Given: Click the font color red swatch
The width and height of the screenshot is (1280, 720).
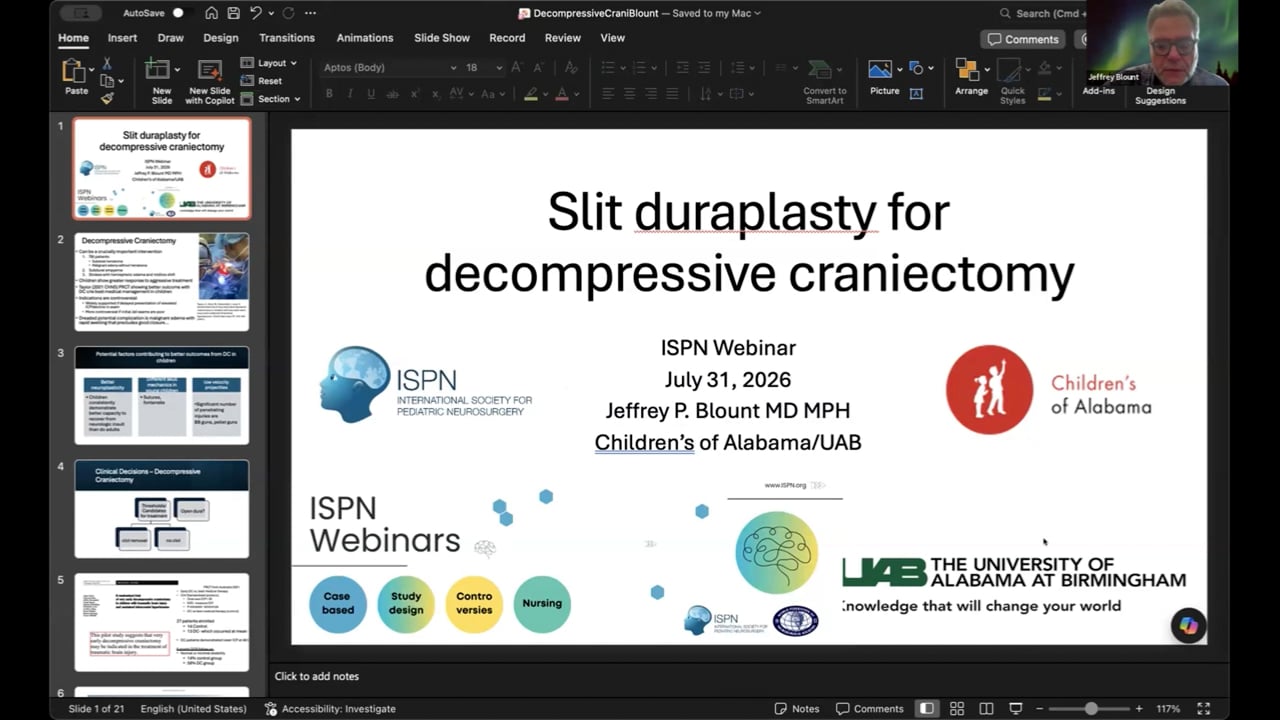Looking at the screenshot, I should (x=561, y=94).
